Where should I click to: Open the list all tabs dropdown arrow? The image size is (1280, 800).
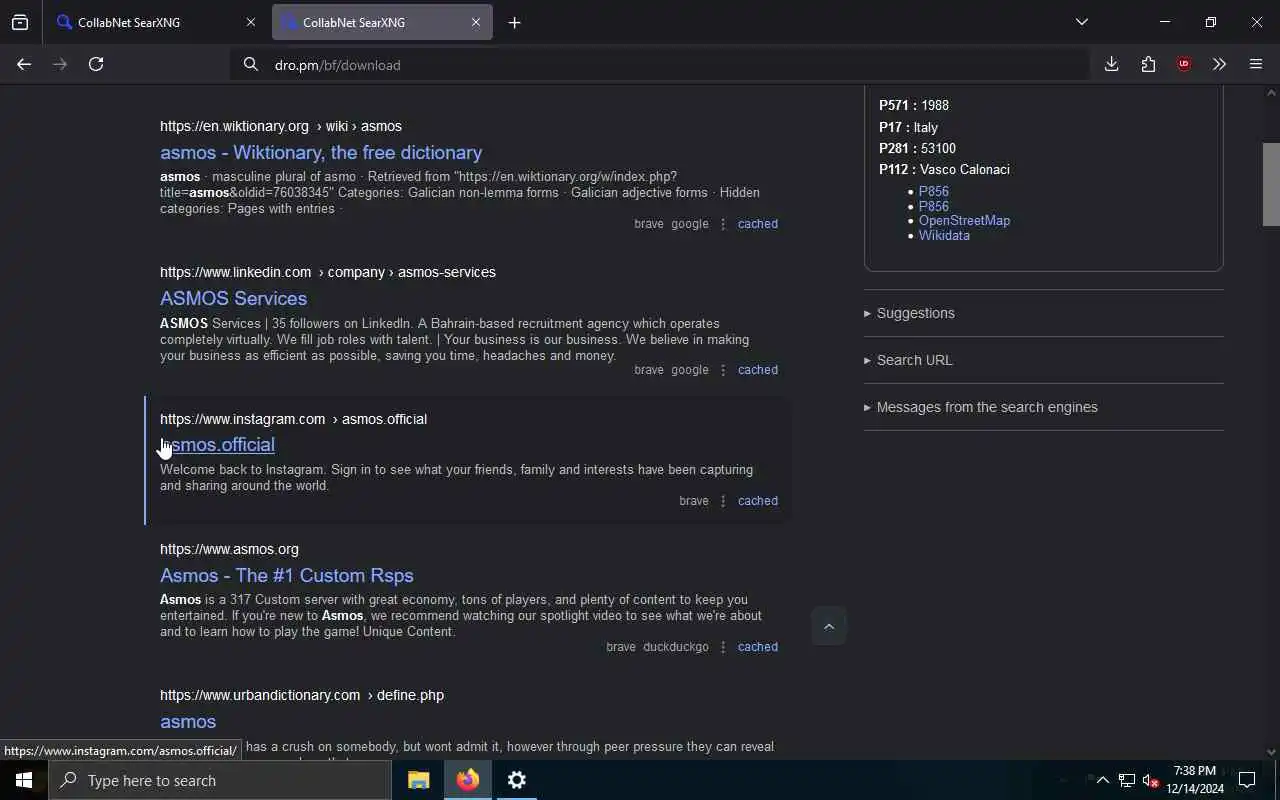click(x=1081, y=22)
